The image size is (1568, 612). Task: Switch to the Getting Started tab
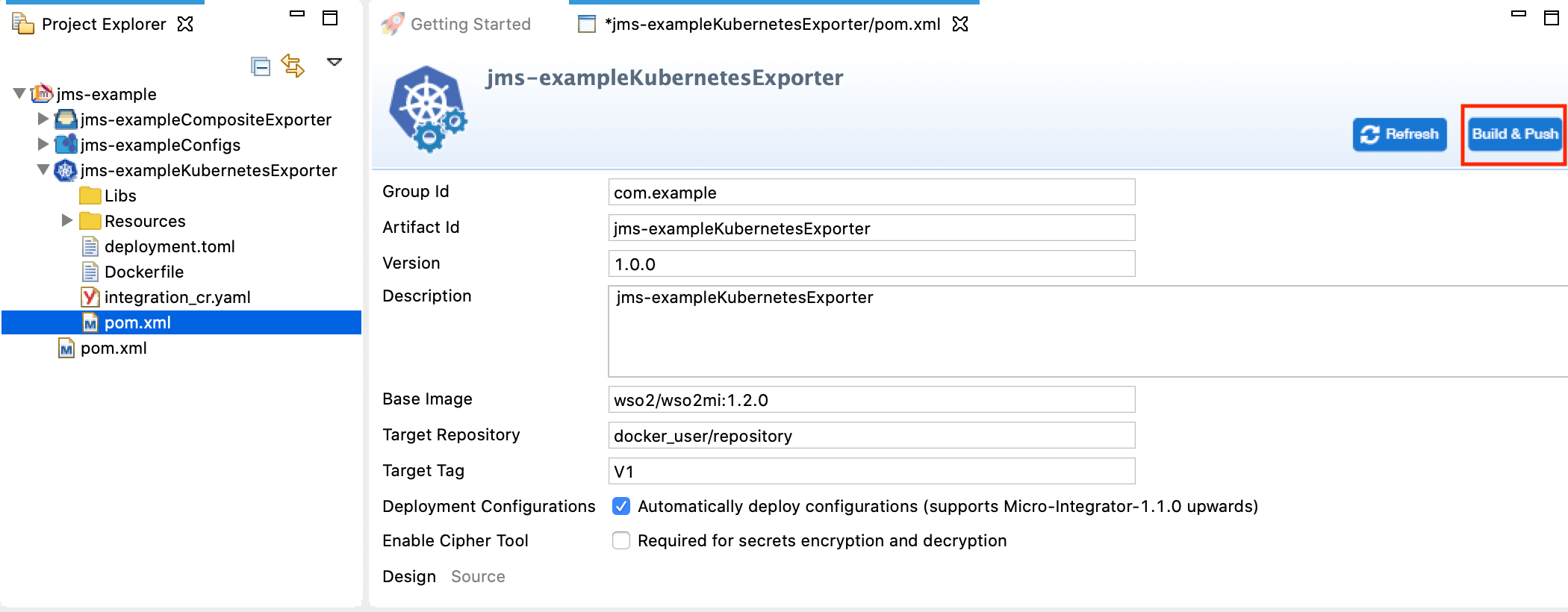click(470, 24)
